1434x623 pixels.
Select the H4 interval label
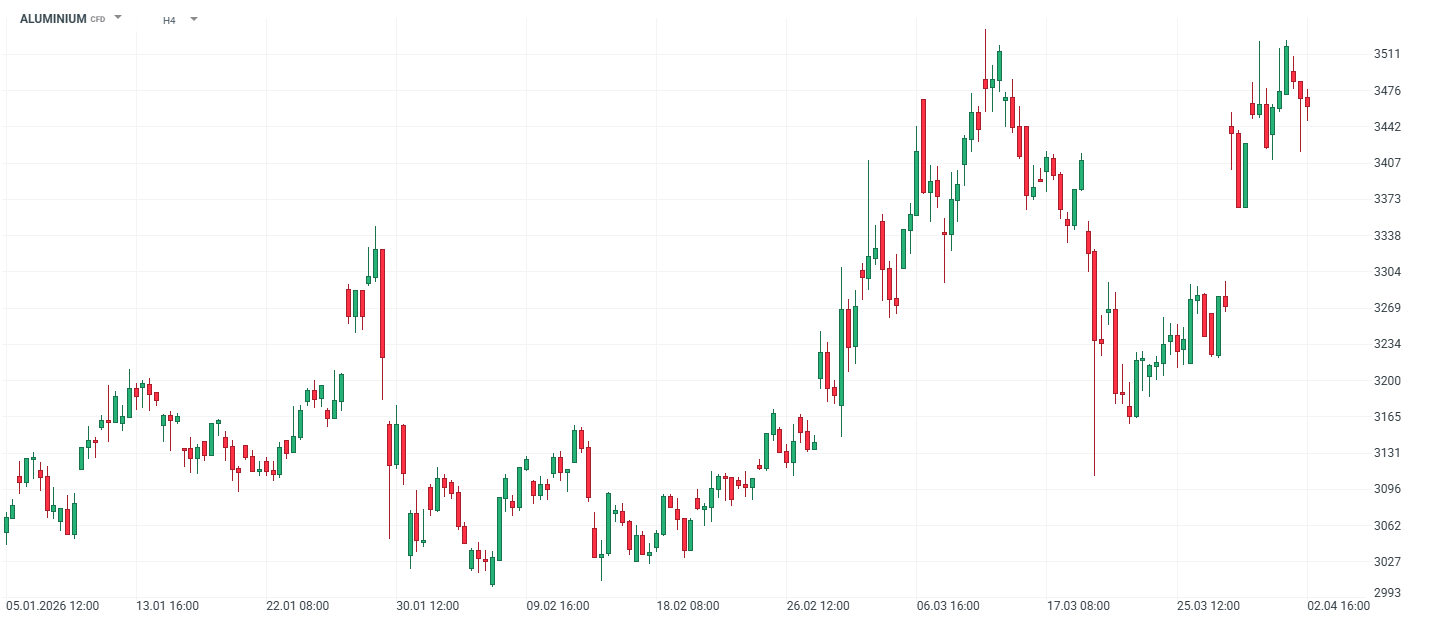tap(169, 20)
